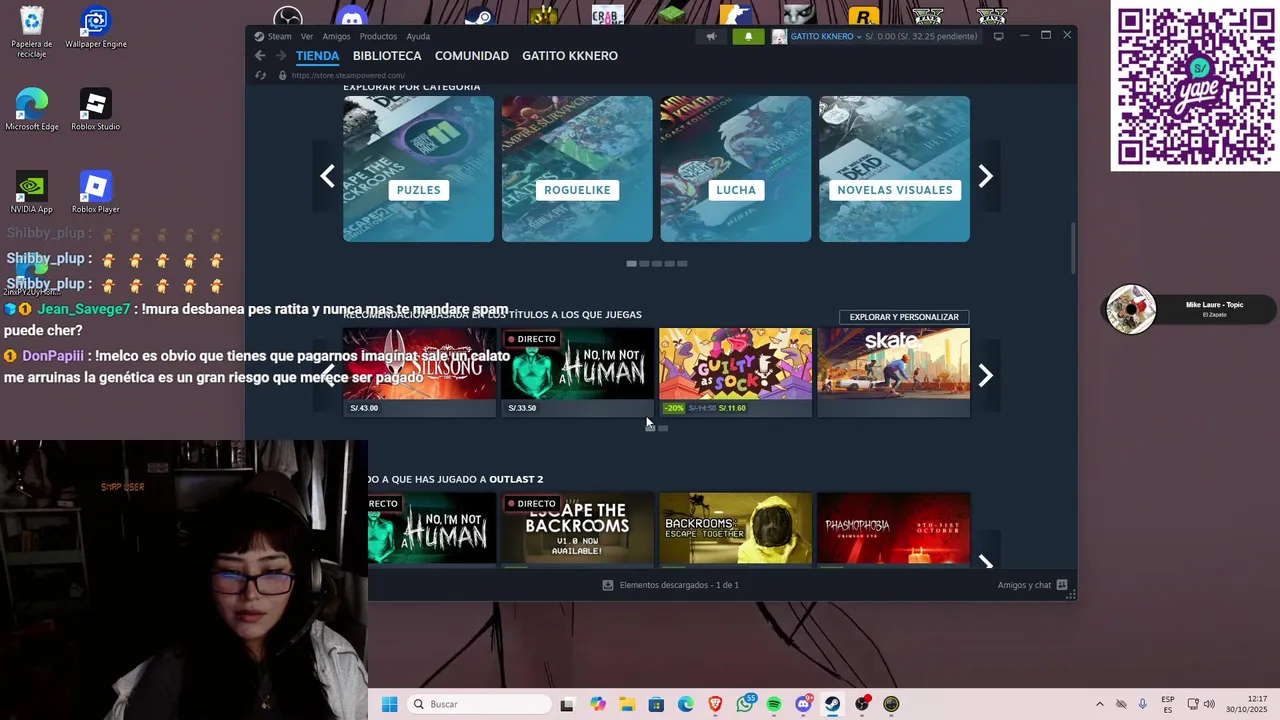Click the Steam back navigation arrow

(260, 56)
